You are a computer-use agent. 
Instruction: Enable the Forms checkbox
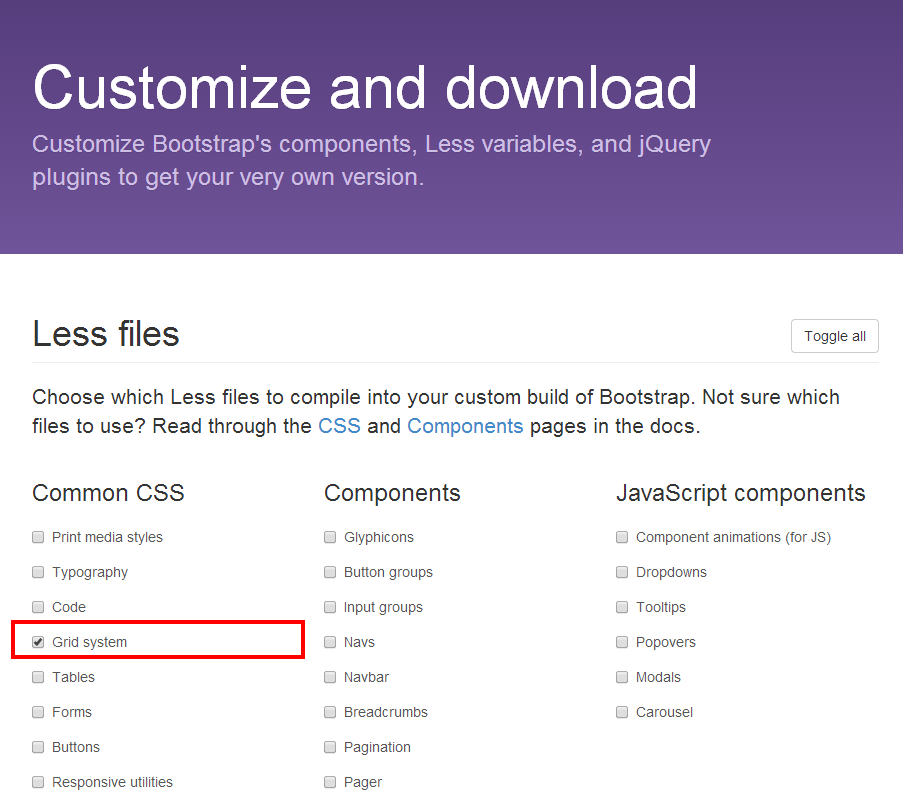(38, 712)
